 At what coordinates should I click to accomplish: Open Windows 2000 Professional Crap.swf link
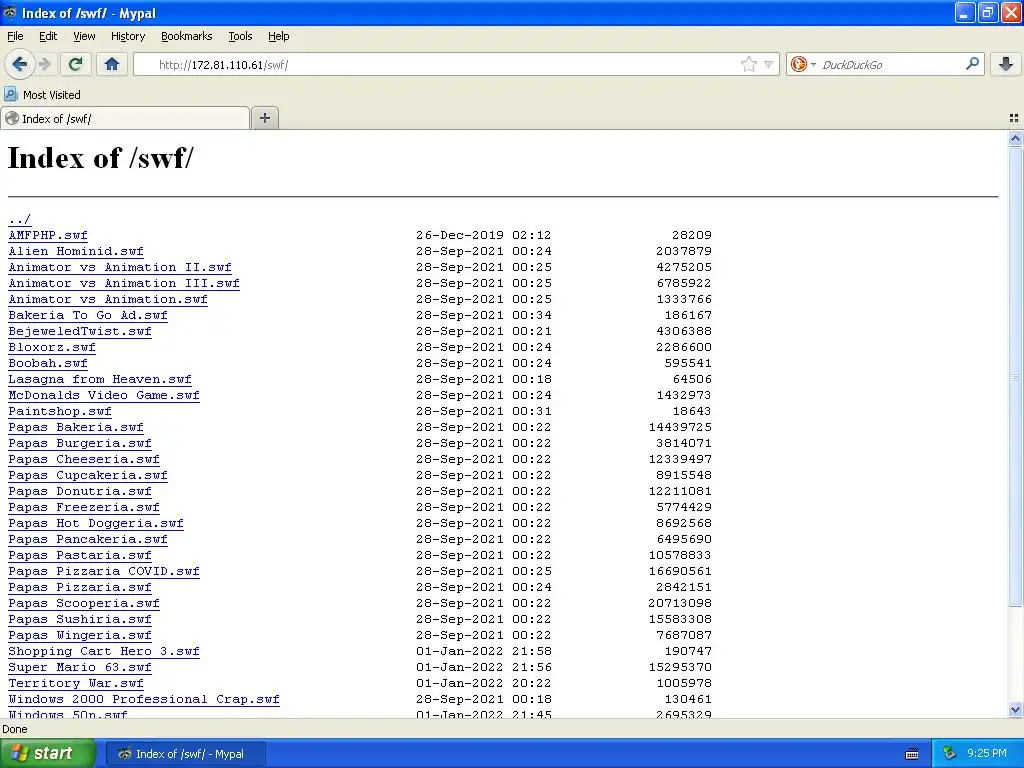click(144, 699)
